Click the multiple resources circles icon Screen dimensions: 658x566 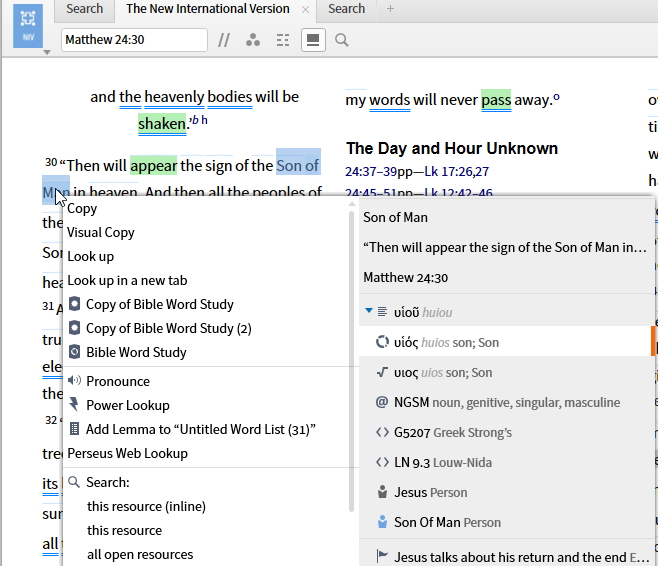pos(253,40)
